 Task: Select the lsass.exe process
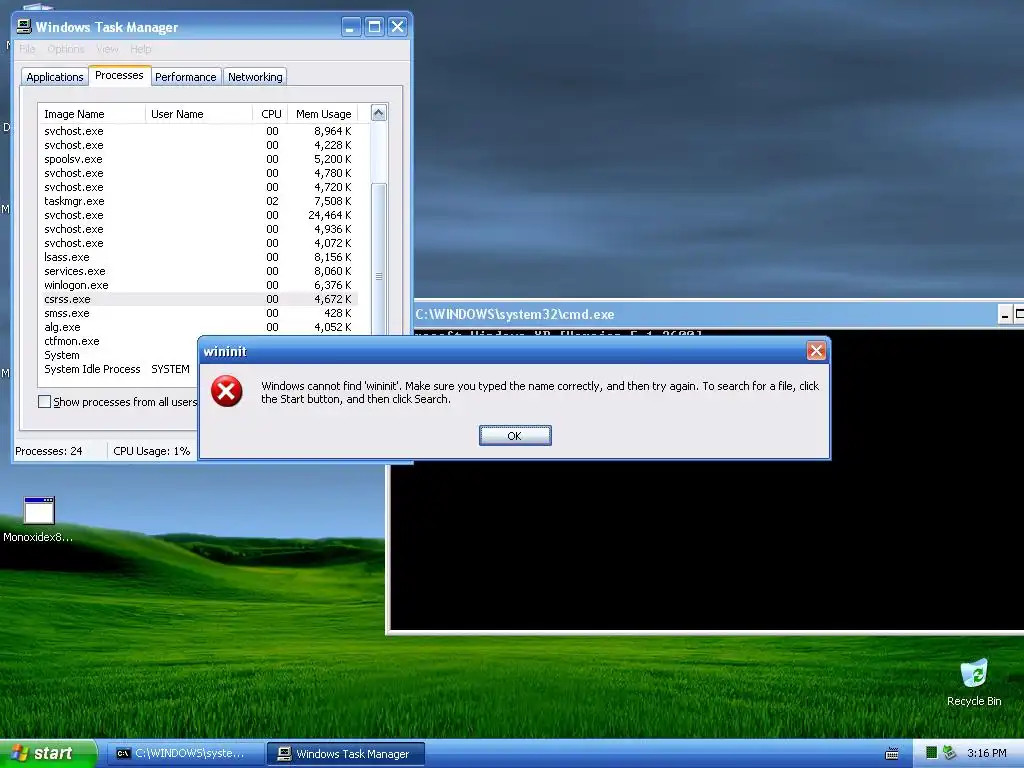[198, 257]
